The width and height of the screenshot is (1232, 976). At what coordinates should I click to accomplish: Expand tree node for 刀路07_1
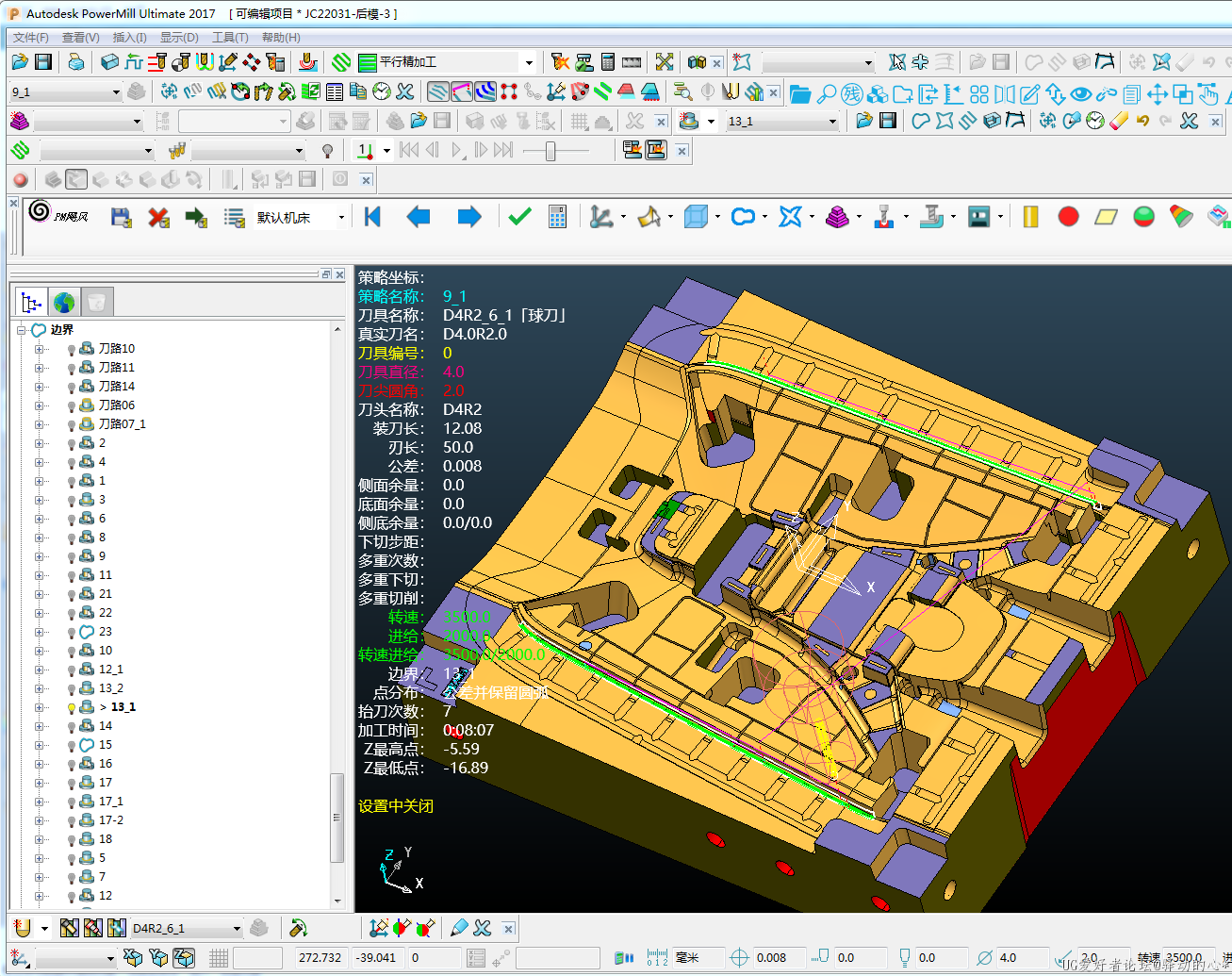tap(40, 424)
